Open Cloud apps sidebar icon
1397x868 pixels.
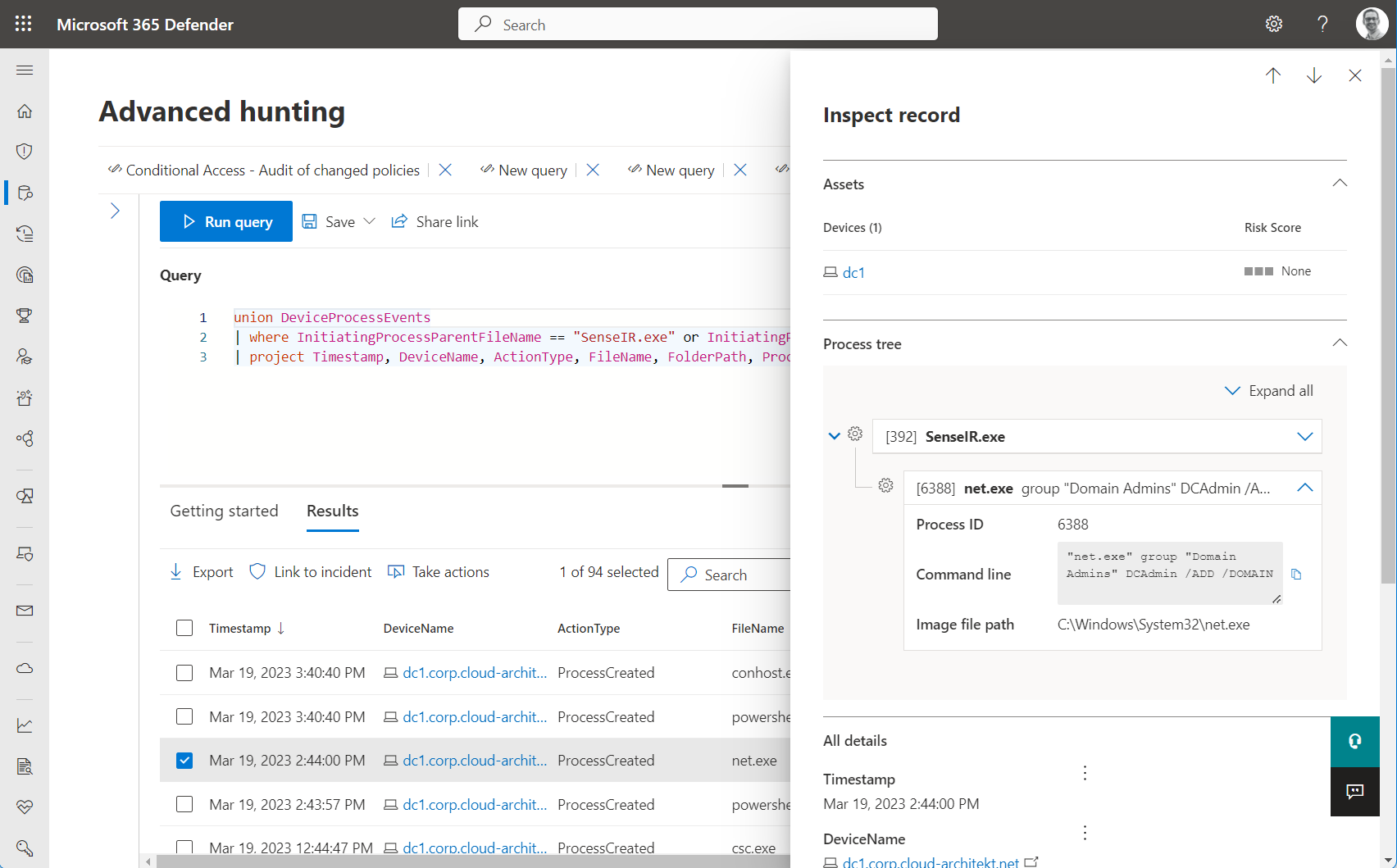pos(25,668)
